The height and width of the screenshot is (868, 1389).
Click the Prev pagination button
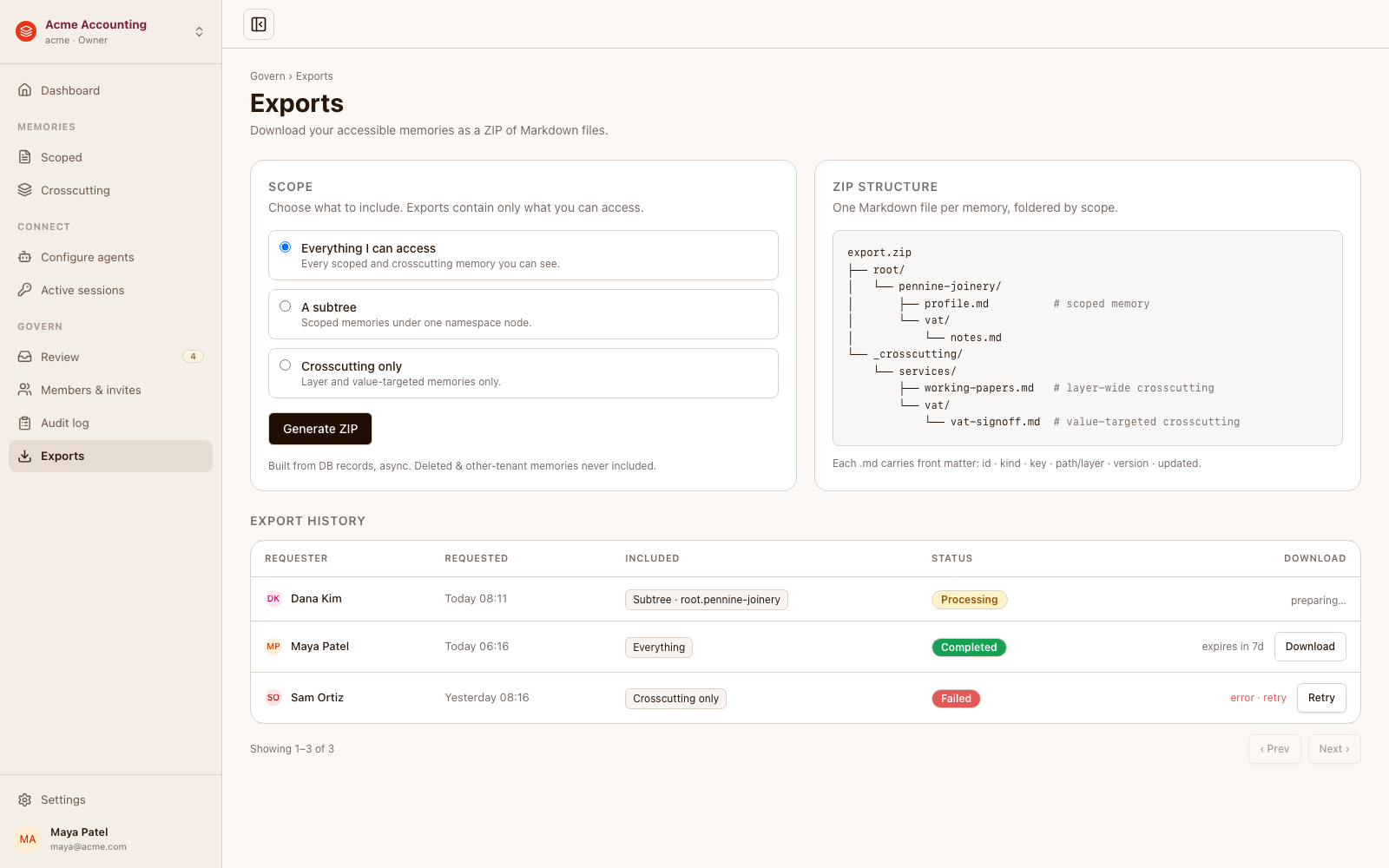[x=1274, y=749]
